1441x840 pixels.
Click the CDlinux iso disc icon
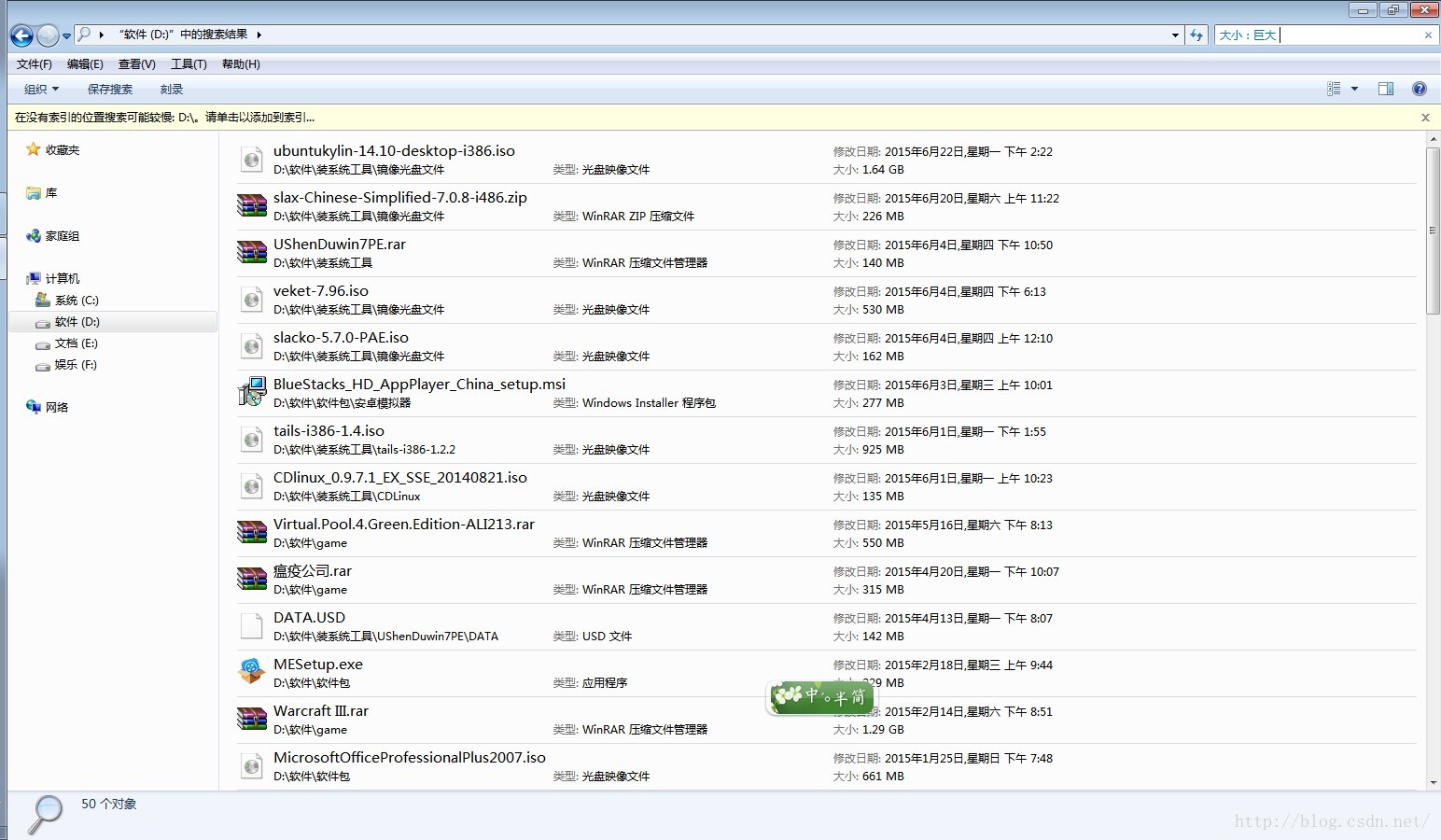(x=251, y=486)
